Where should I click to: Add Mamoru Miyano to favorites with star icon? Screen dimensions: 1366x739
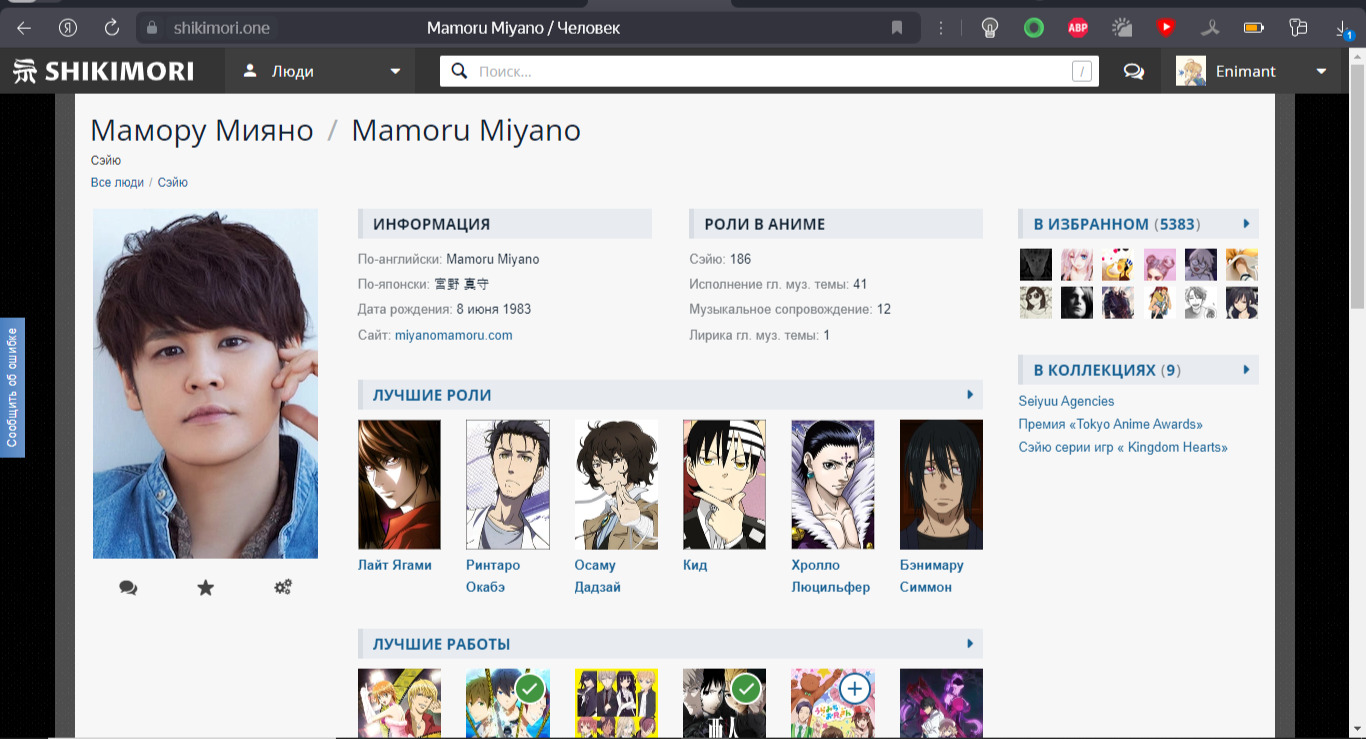click(206, 588)
